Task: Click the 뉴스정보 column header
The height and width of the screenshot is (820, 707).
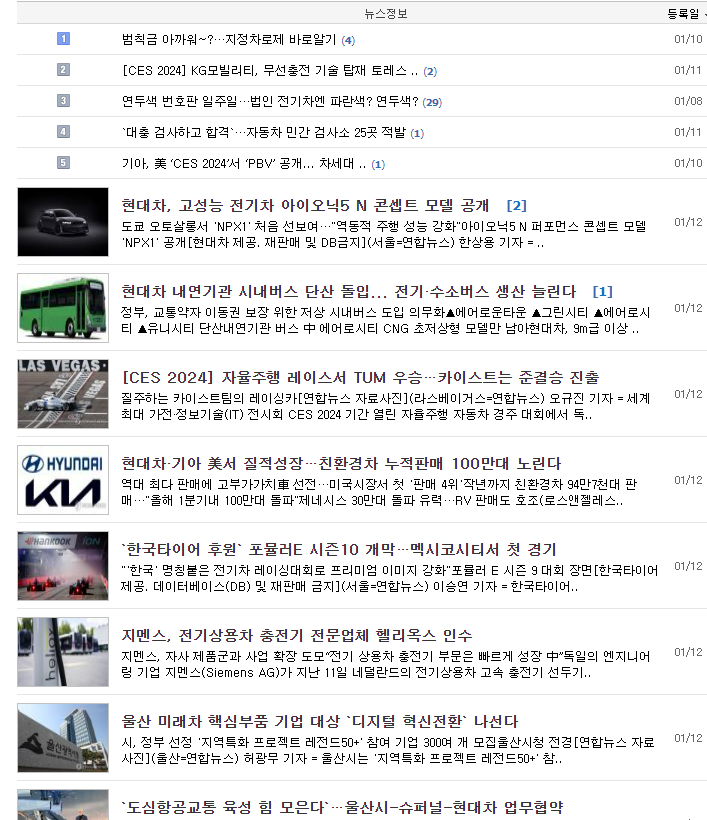Action: [x=386, y=14]
